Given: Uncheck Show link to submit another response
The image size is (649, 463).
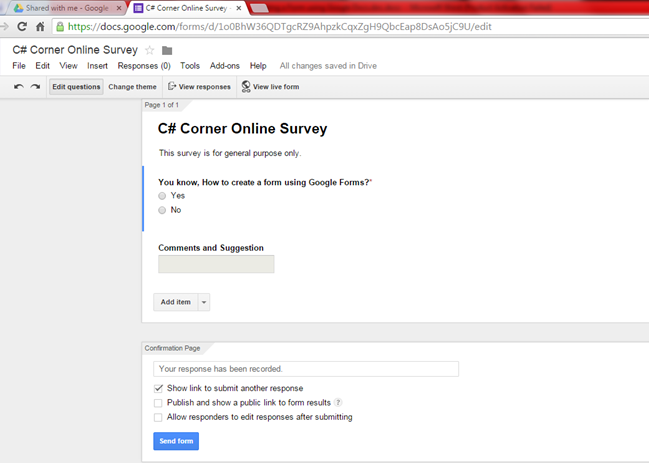Looking at the screenshot, I should [x=158, y=389].
